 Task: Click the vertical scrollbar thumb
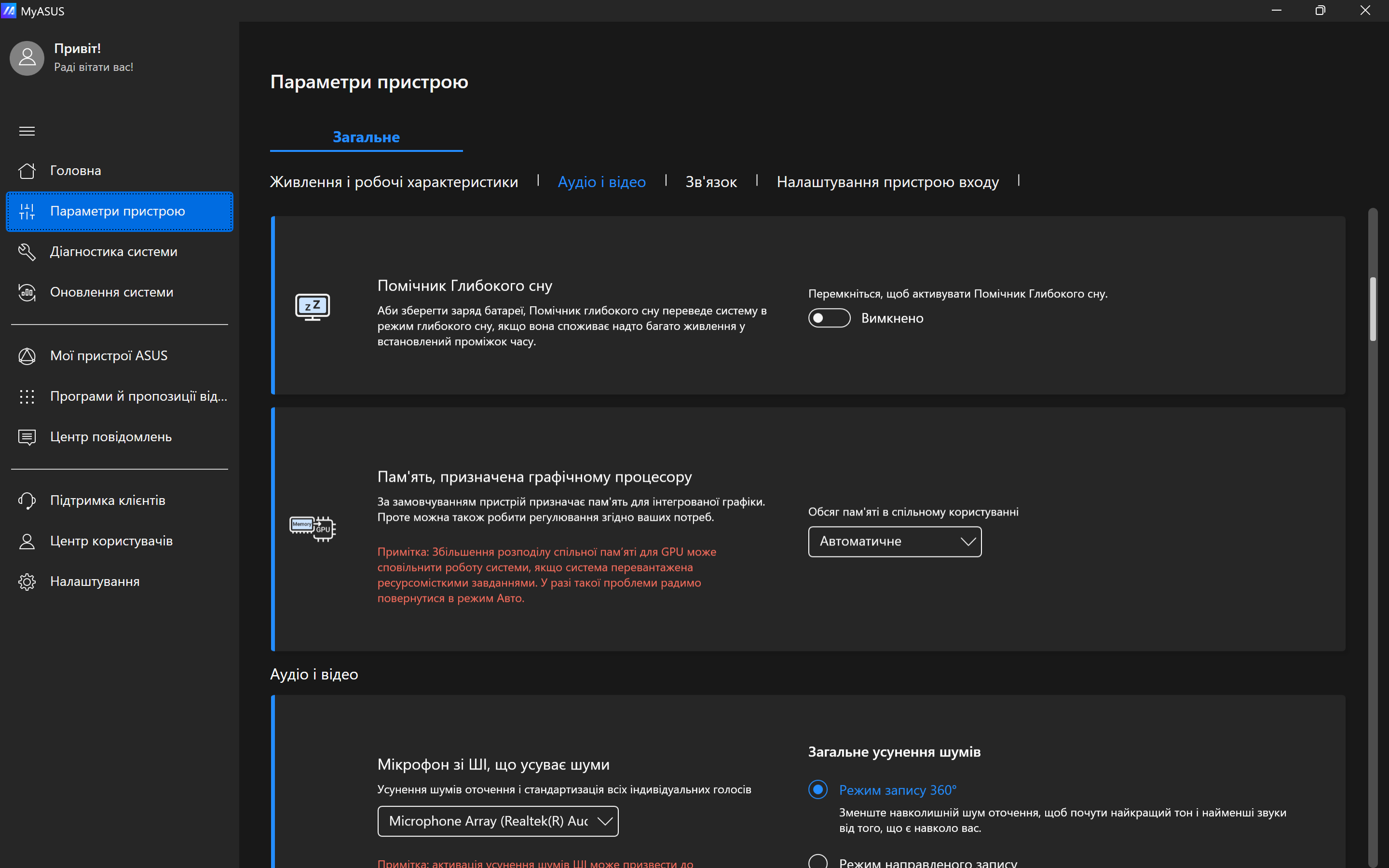1372,310
